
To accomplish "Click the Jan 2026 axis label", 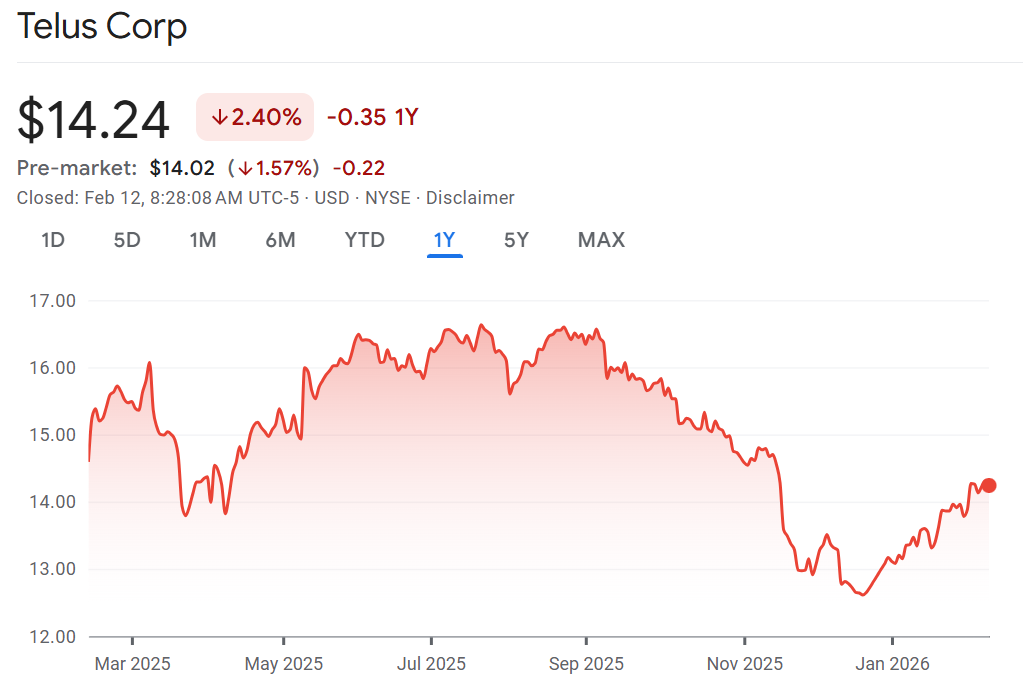I will [893, 663].
